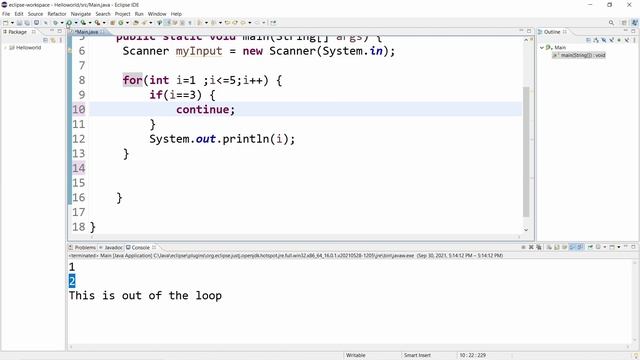The width and height of the screenshot is (640, 360).
Task: Toggle Show Console on Standard Out
Action: pos(572,247)
